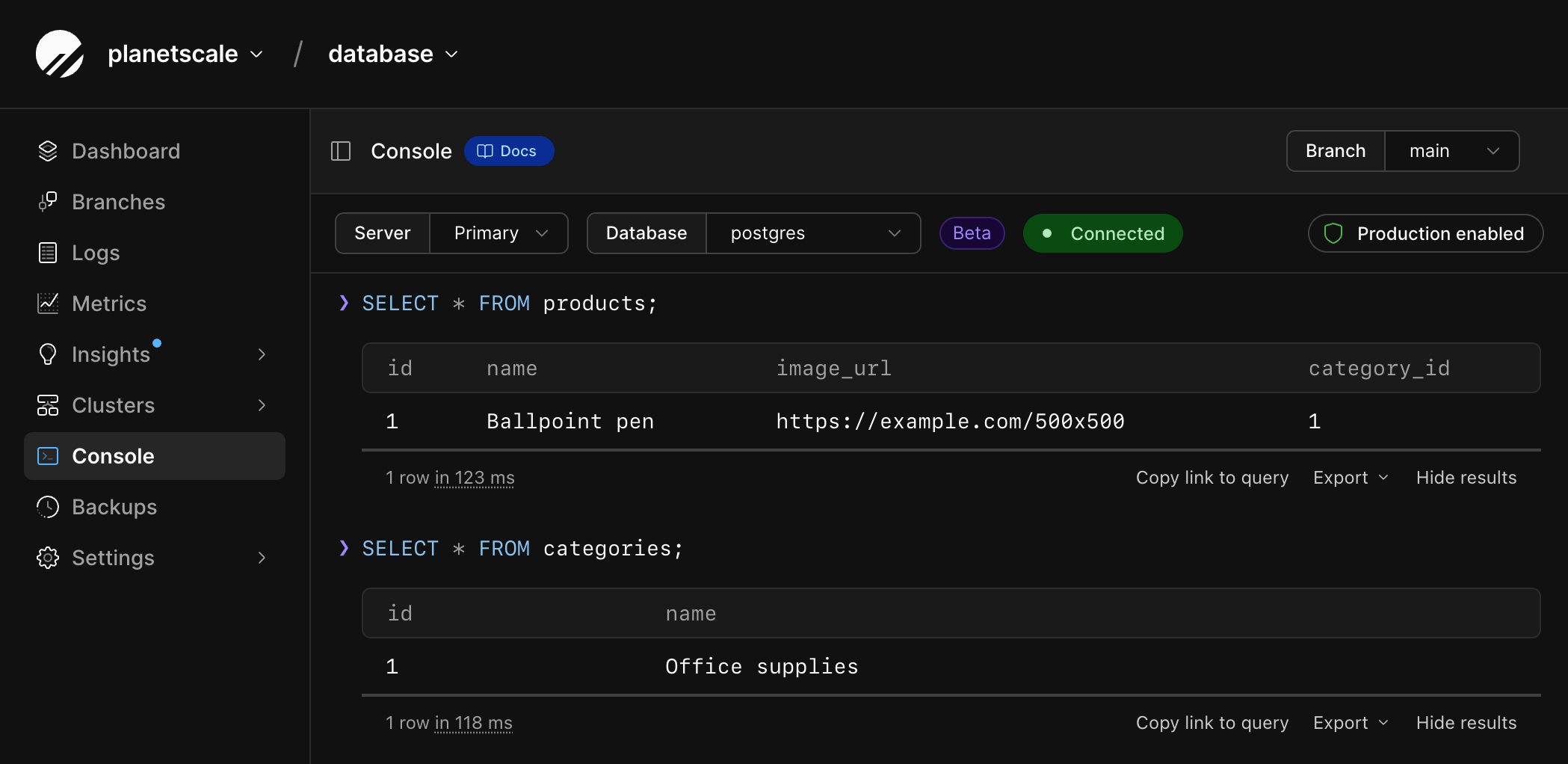Click the prompt arrow before categories query
The image size is (1568, 764).
344,548
